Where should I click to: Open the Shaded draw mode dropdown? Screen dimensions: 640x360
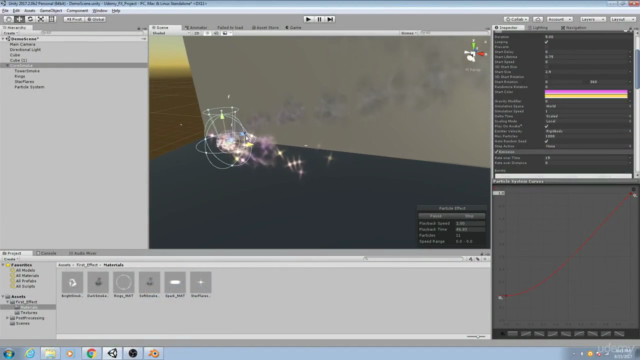pos(171,33)
